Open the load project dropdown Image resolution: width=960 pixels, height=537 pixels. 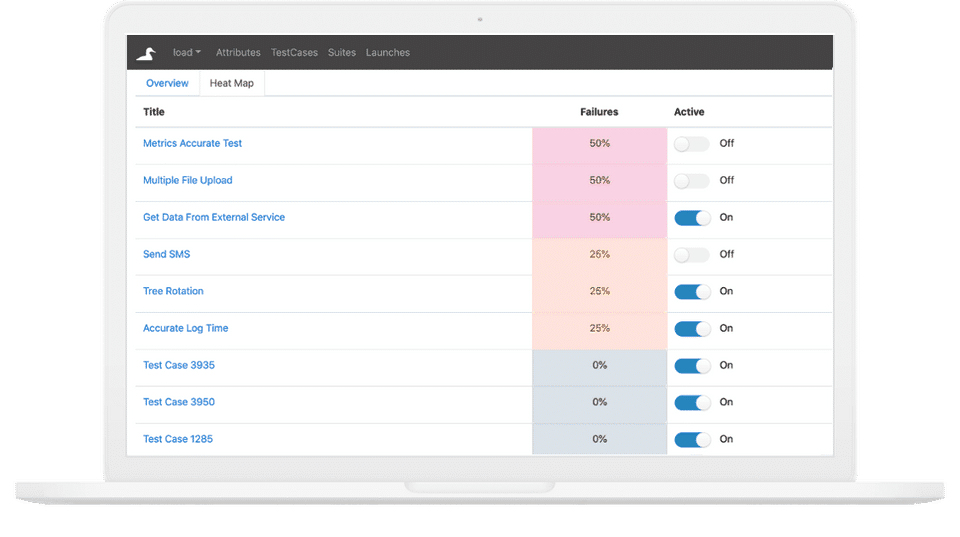[x=187, y=53]
